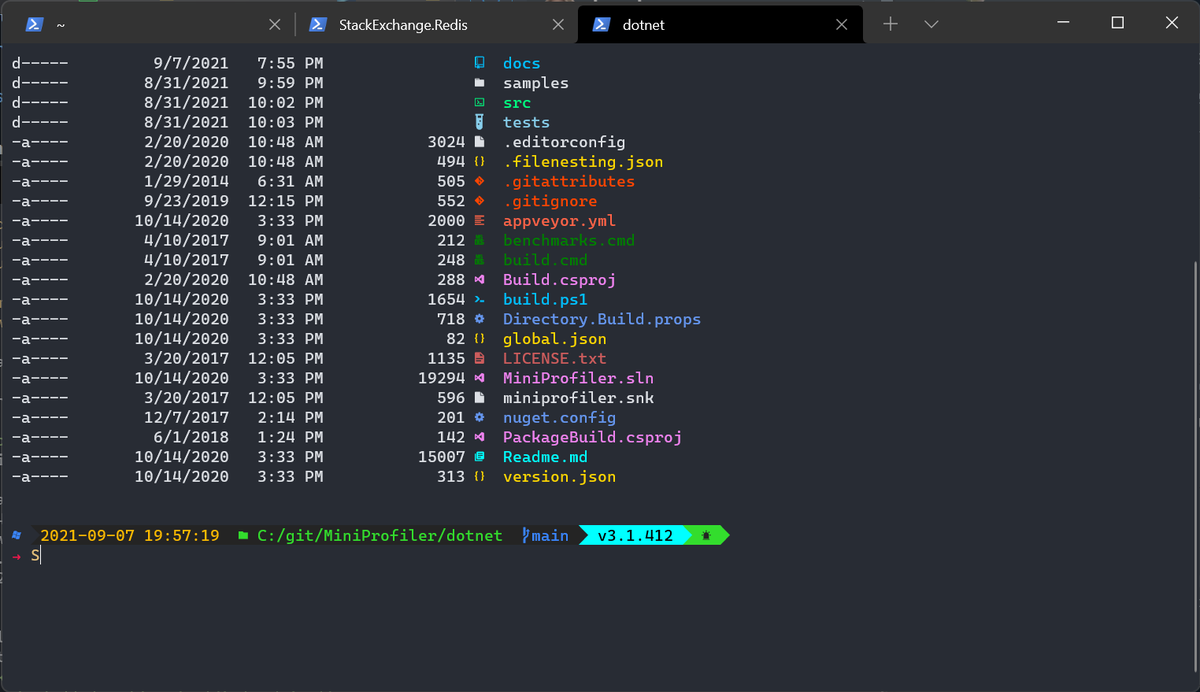The image size is (1200, 692).
Task: Click the samples directory name
Action: tap(536, 83)
